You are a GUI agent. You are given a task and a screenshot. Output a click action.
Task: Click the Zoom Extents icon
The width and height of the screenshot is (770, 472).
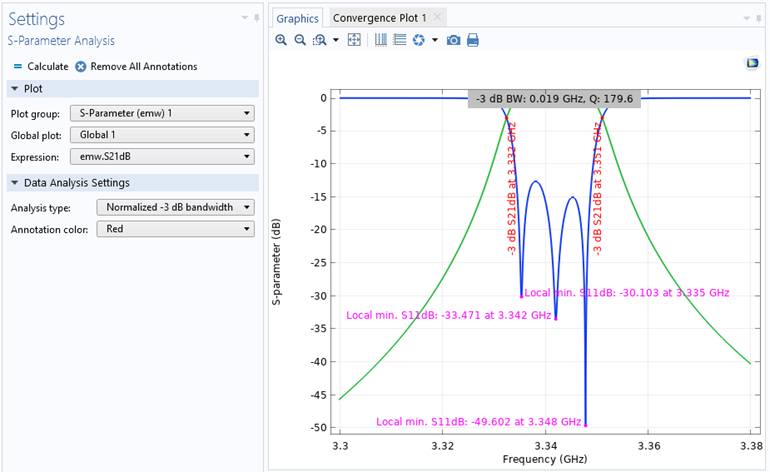click(353, 40)
